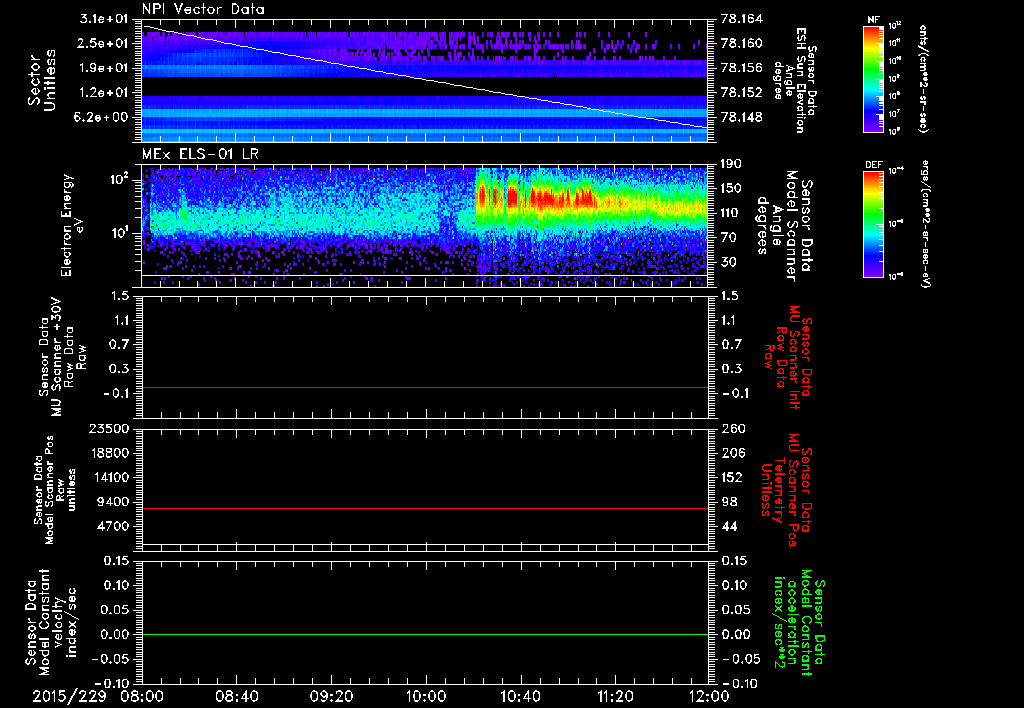Click the 08:00 time axis label

click(x=142, y=696)
